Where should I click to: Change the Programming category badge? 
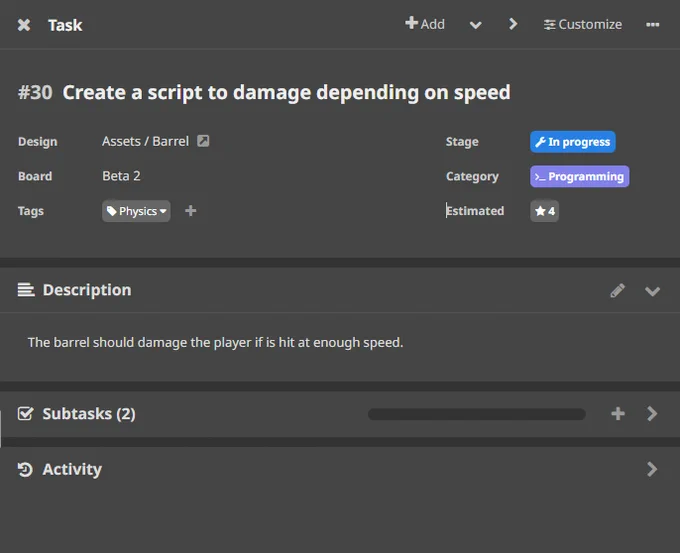579,177
